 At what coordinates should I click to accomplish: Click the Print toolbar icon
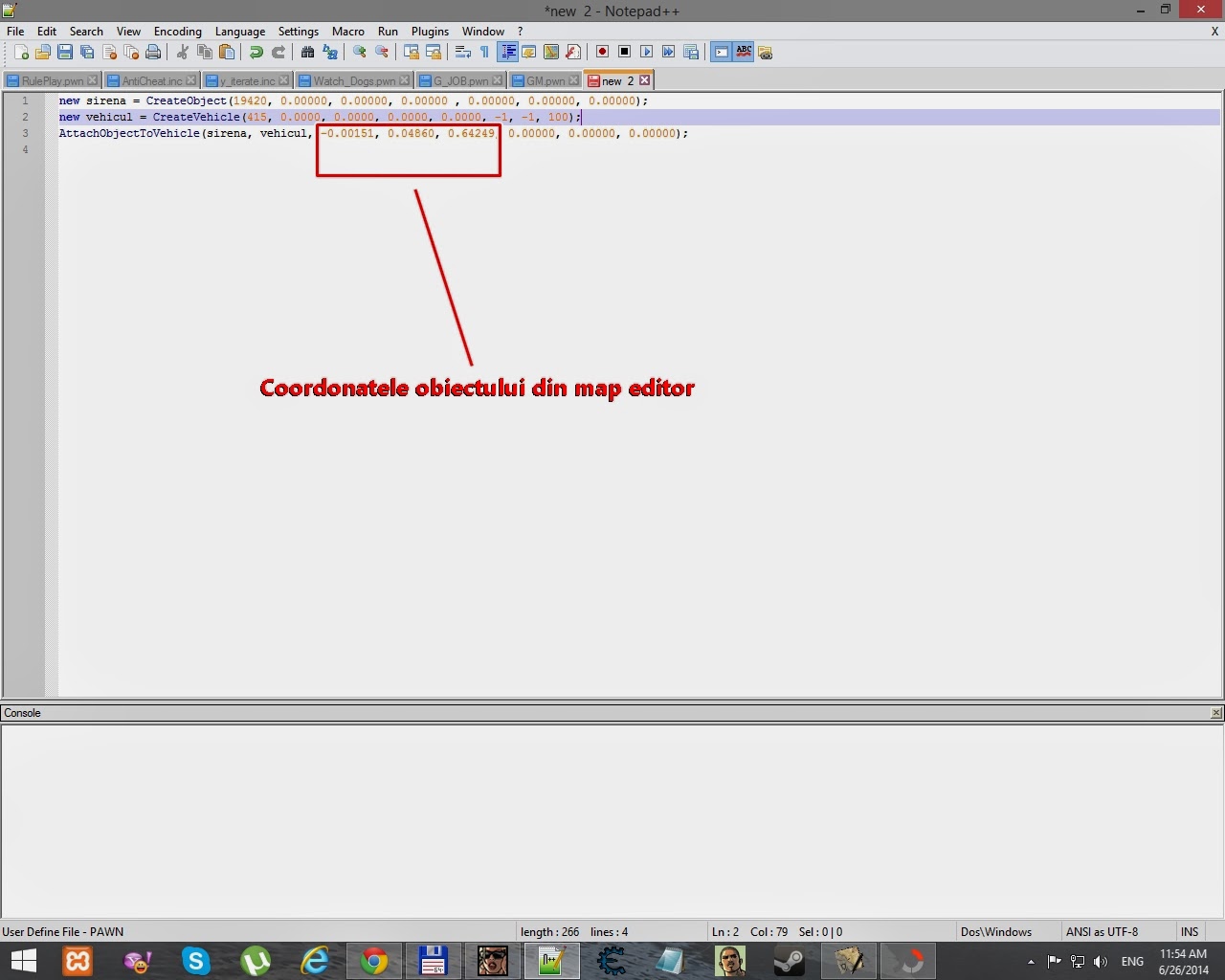(x=153, y=52)
